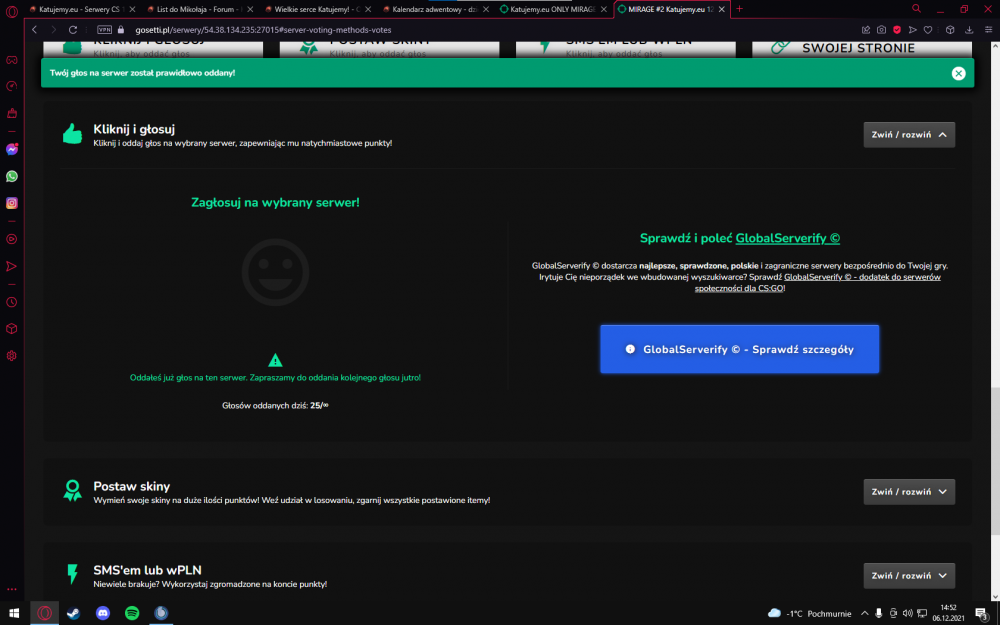Open Easy Setup sliders icon
Screen dimensions: 1000x625
988,30
